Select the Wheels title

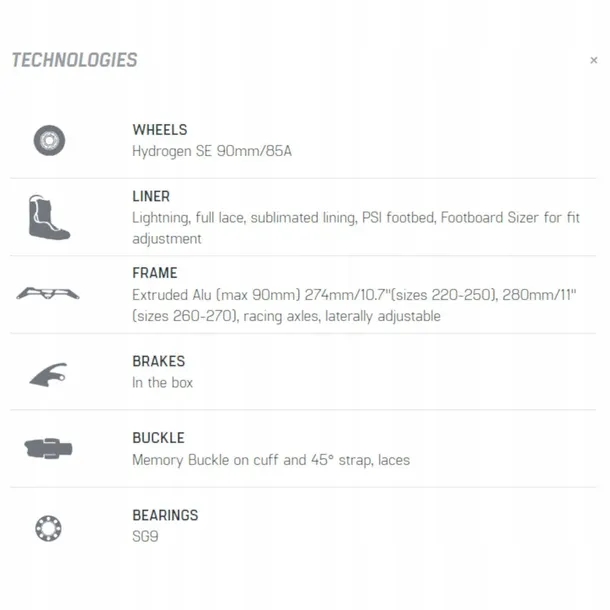[x=159, y=130]
